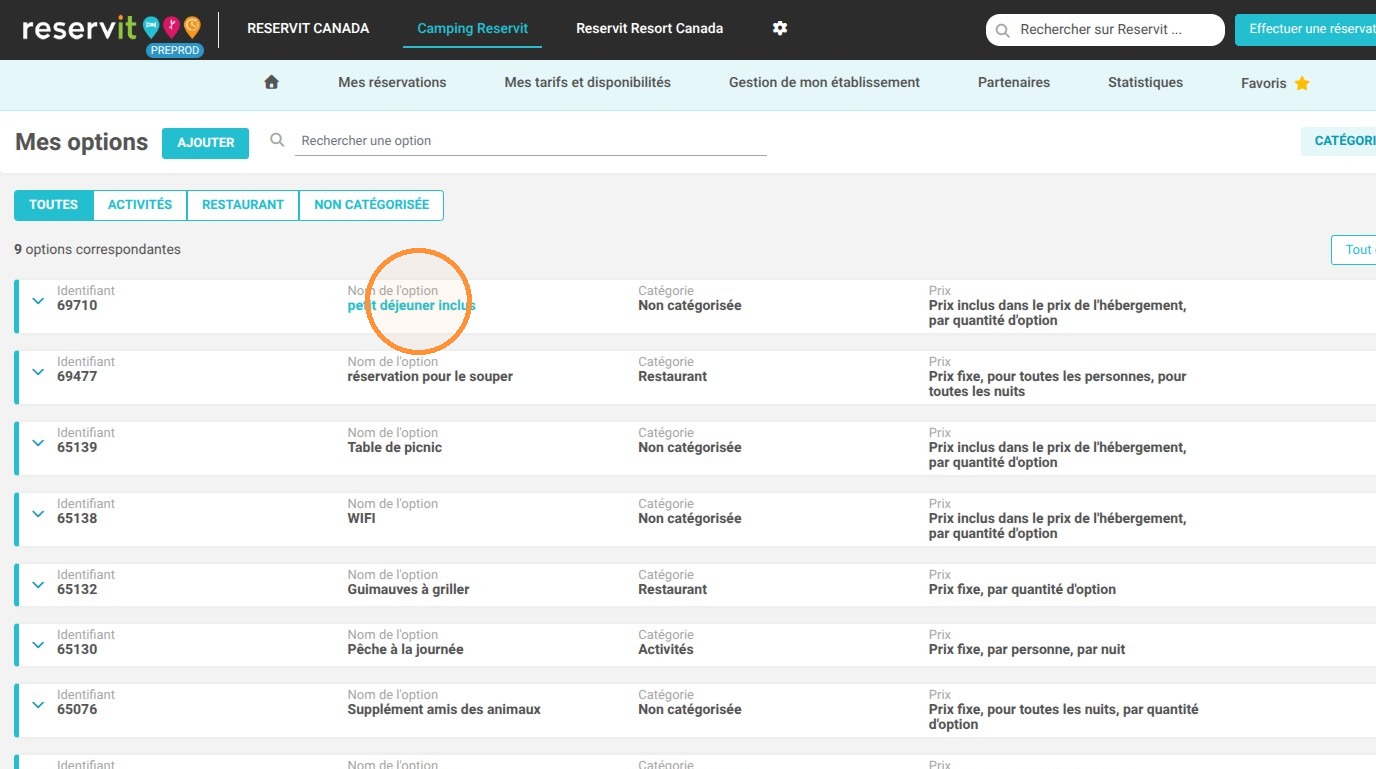
Task: Click the 'Activités' category cell
Action: 666,650
